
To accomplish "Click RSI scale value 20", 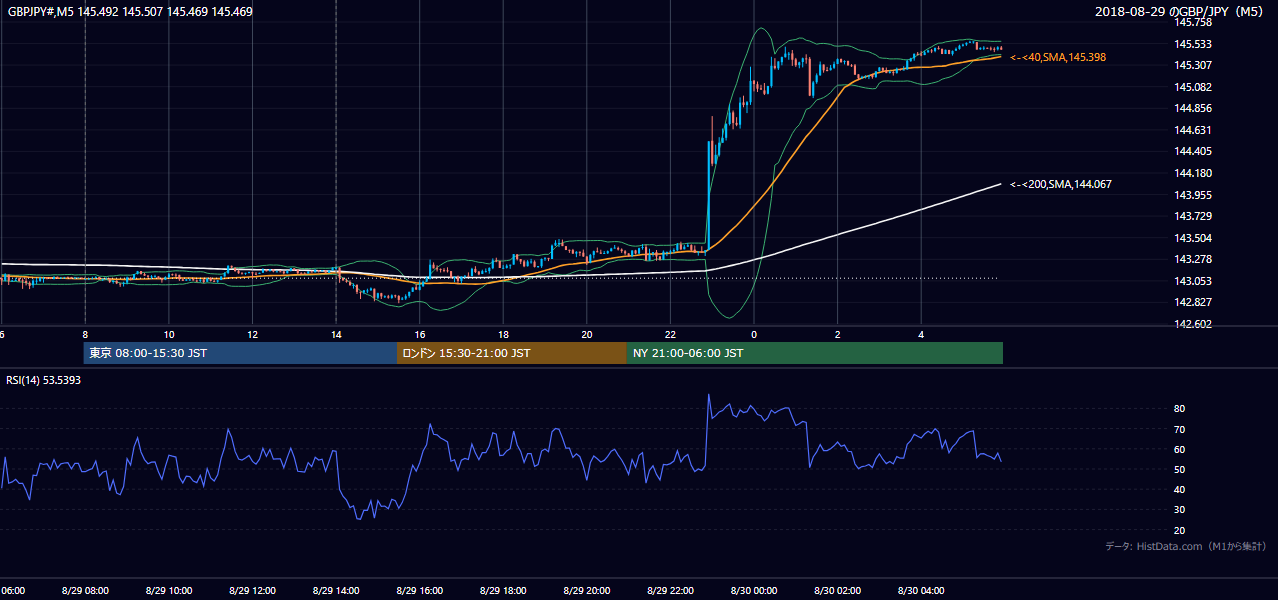I will pyautogui.click(x=1180, y=530).
